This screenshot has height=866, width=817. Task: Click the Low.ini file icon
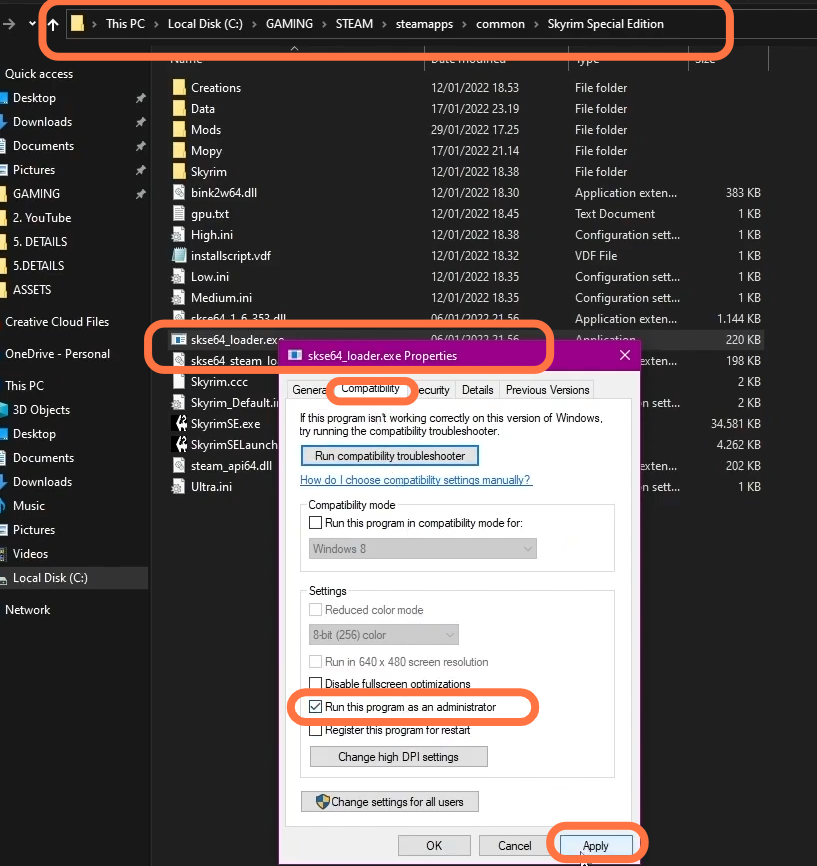point(178,276)
